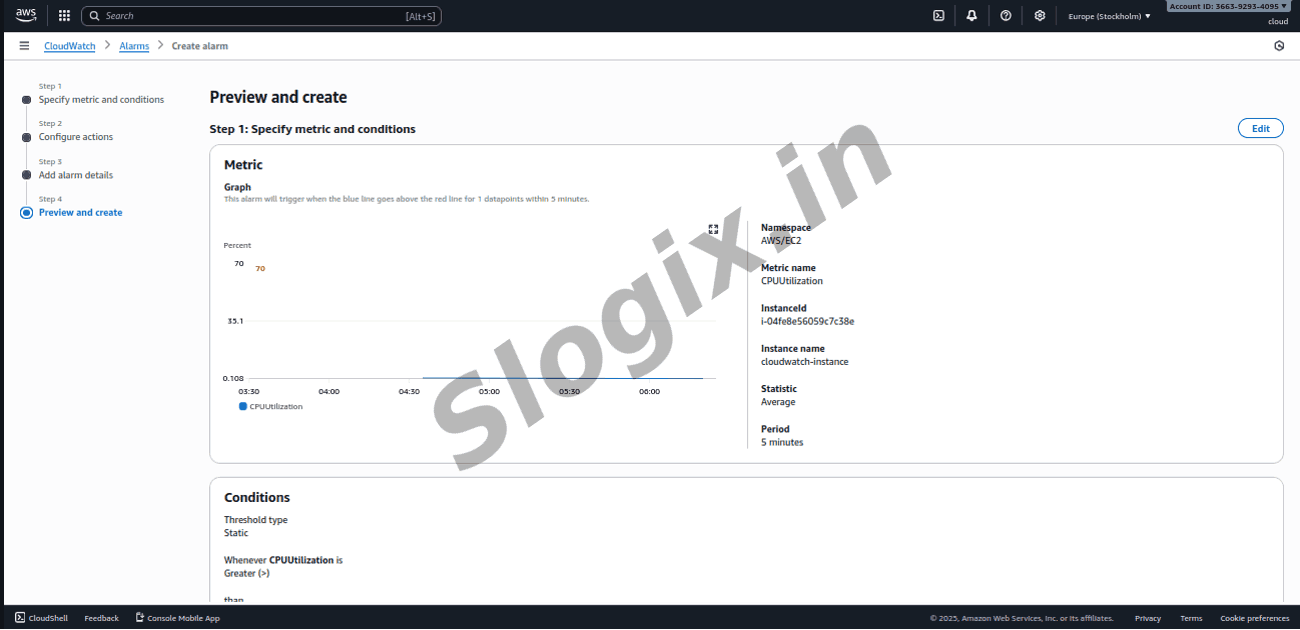The width and height of the screenshot is (1300, 630).
Task: Open the Account ID dropdown menu
Action: (x=1228, y=6)
